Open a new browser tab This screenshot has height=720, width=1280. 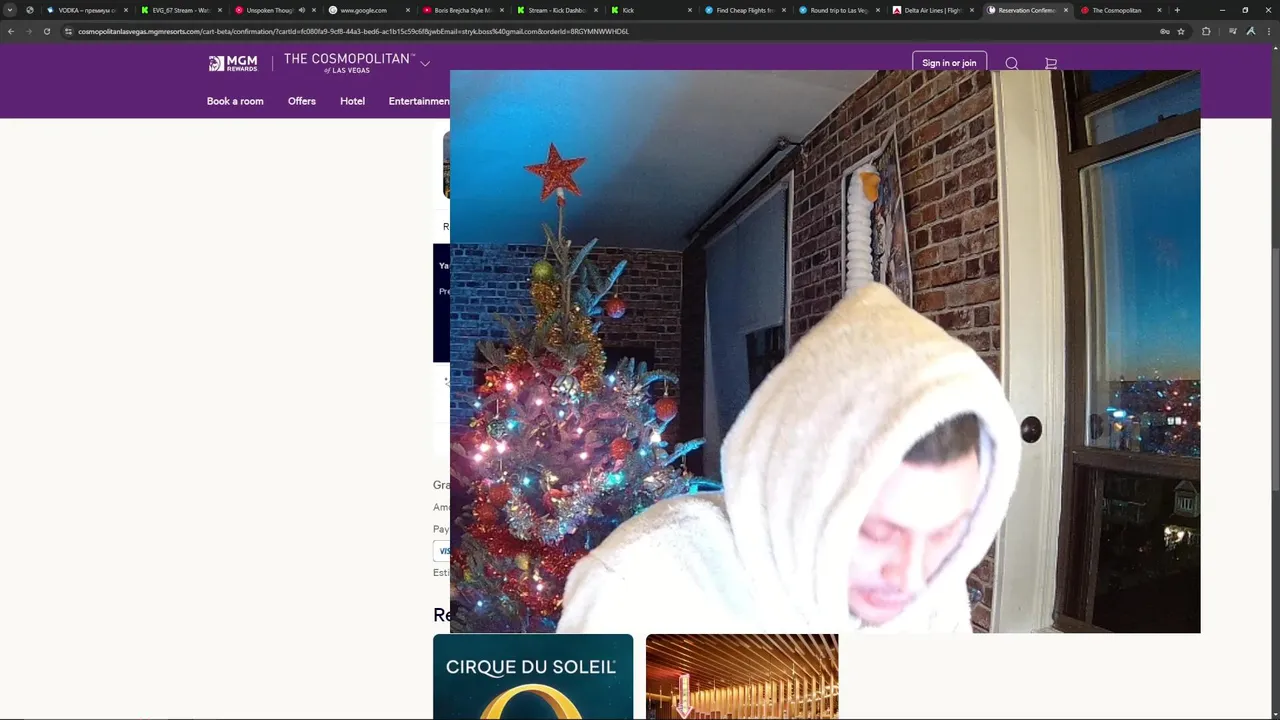click(x=1177, y=10)
